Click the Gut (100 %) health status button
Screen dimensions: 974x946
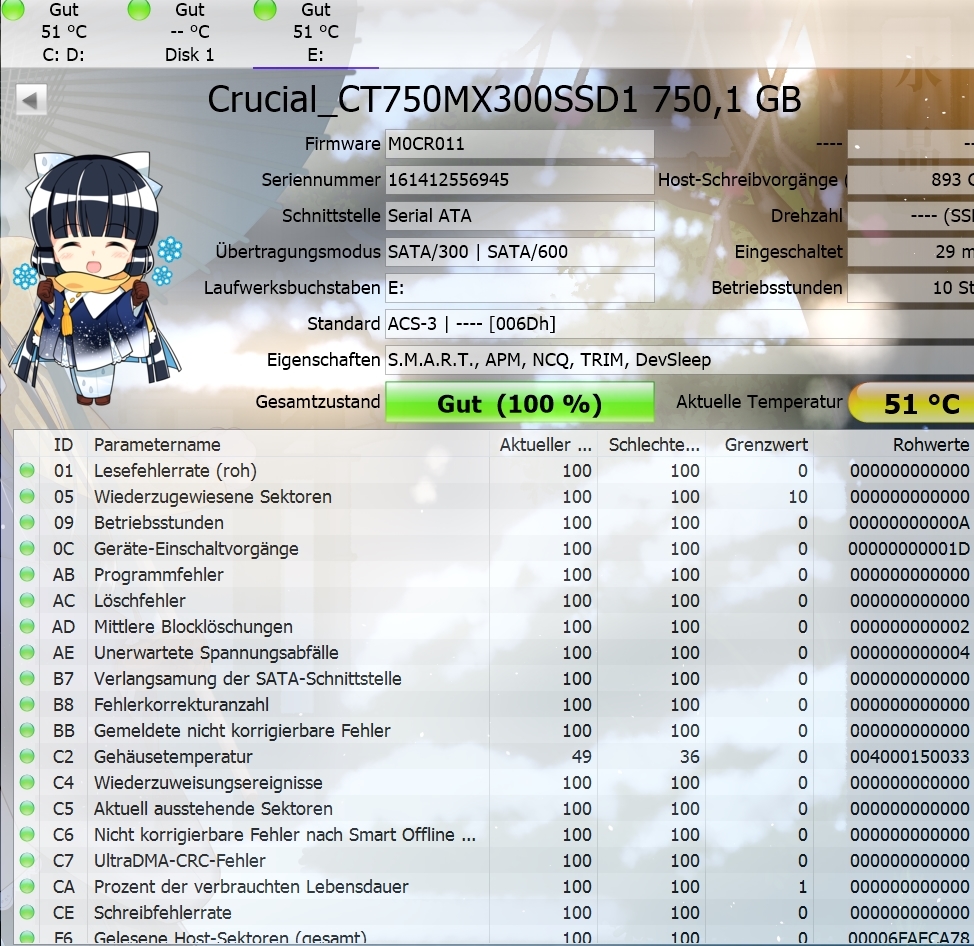pyautogui.click(x=519, y=403)
